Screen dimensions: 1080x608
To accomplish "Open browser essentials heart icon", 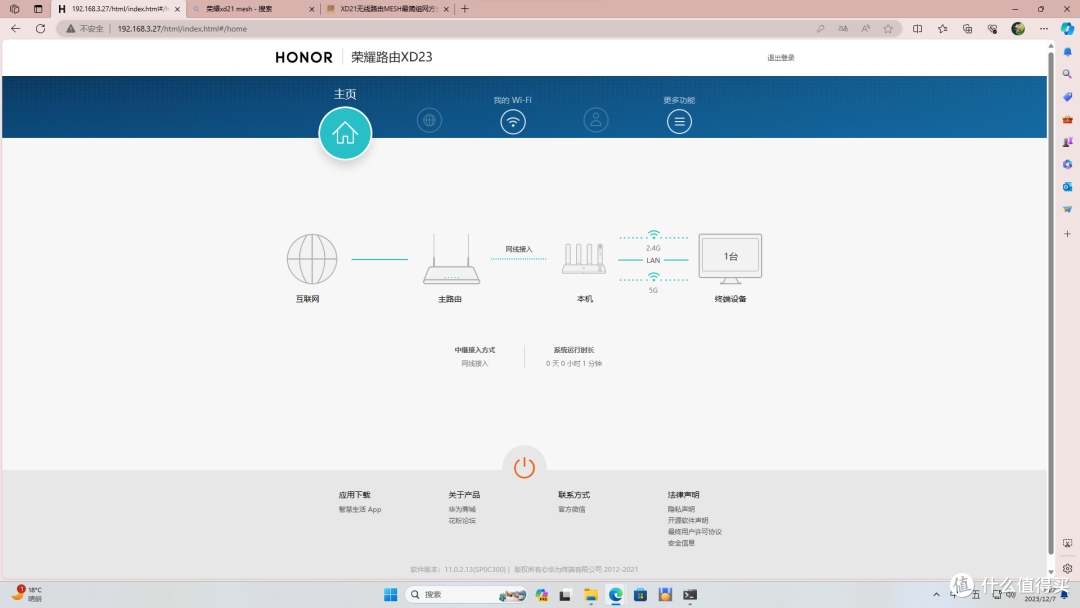I will click(x=993, y=29).
